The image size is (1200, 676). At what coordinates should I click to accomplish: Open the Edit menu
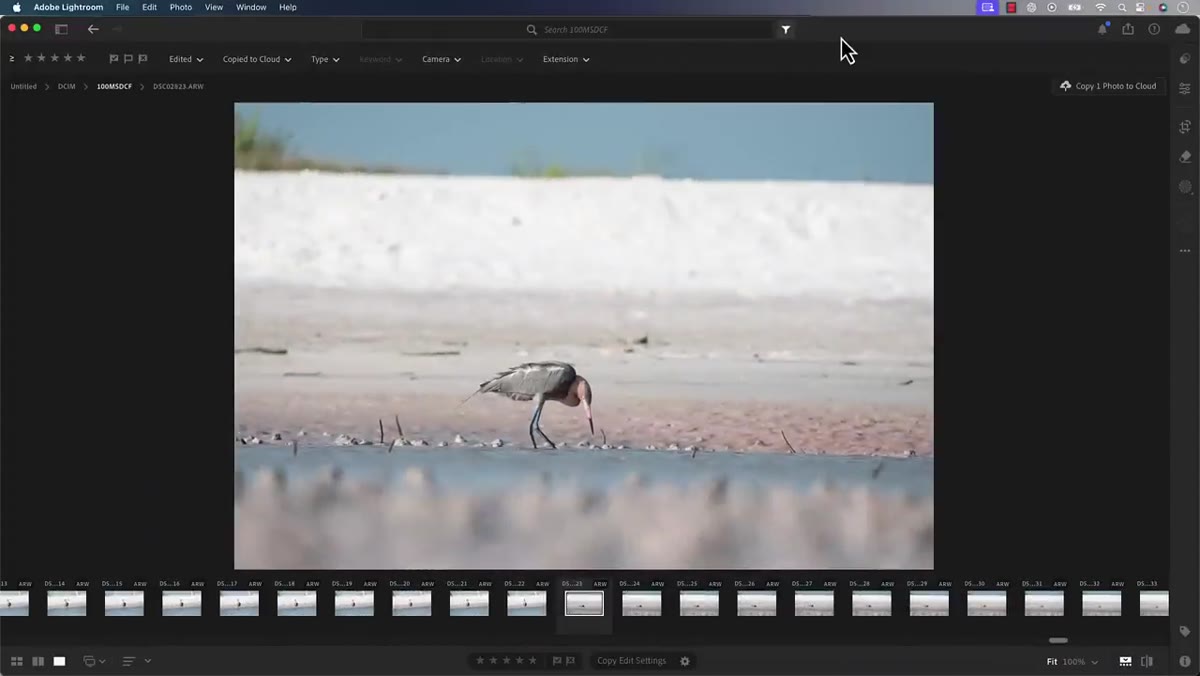tap(149, 7)
